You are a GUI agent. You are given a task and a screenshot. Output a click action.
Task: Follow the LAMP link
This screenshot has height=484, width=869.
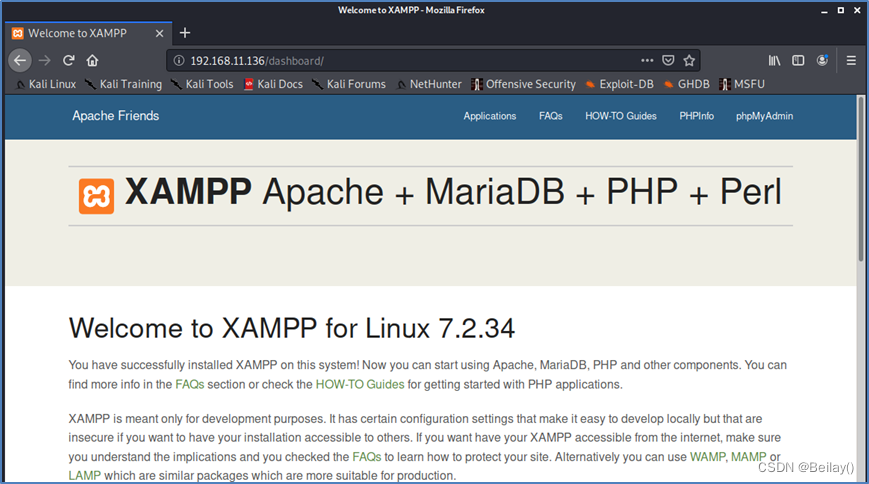coord(84,476)
